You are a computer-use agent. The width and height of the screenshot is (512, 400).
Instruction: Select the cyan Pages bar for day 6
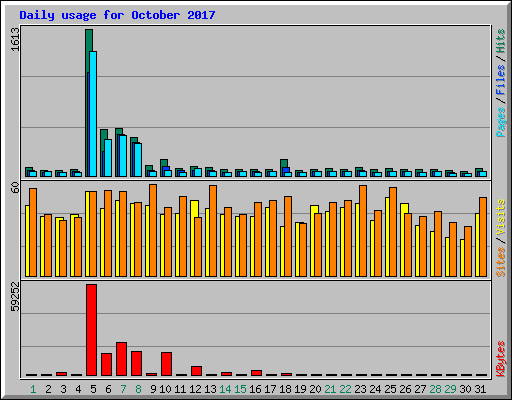pyautogui.click(x=108, y=158)
